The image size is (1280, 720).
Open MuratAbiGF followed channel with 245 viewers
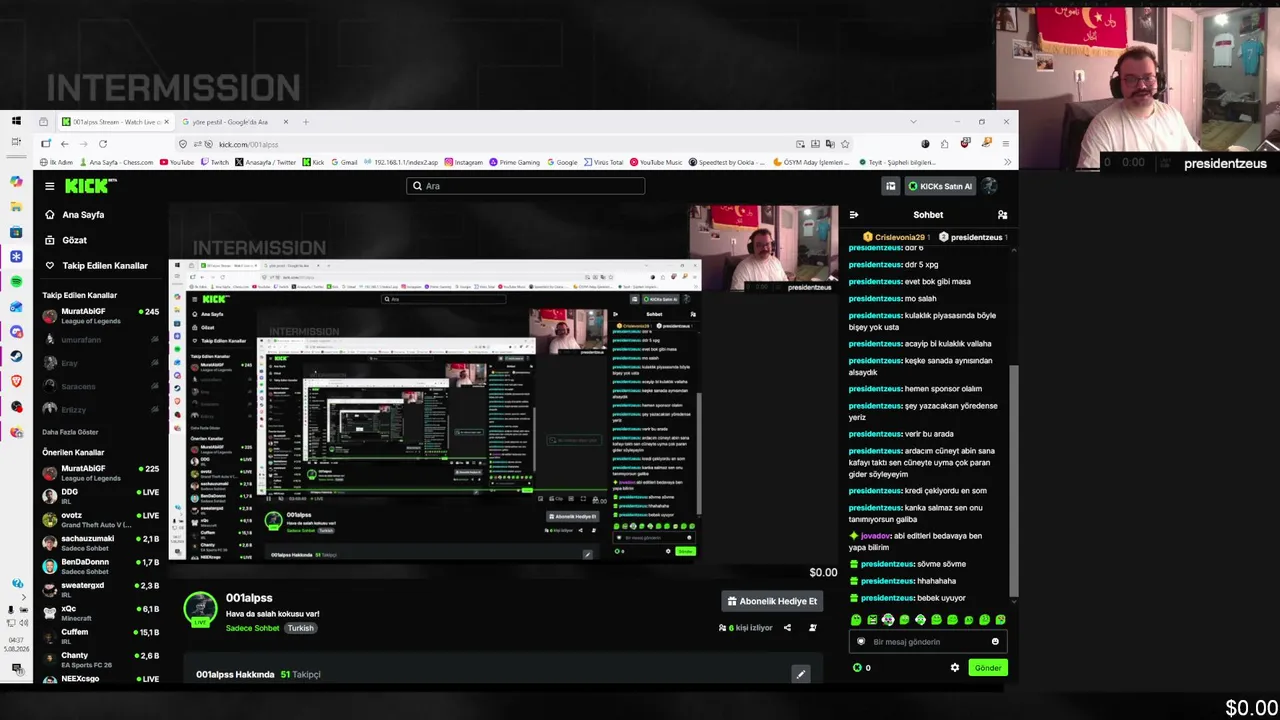coord(100,316)
